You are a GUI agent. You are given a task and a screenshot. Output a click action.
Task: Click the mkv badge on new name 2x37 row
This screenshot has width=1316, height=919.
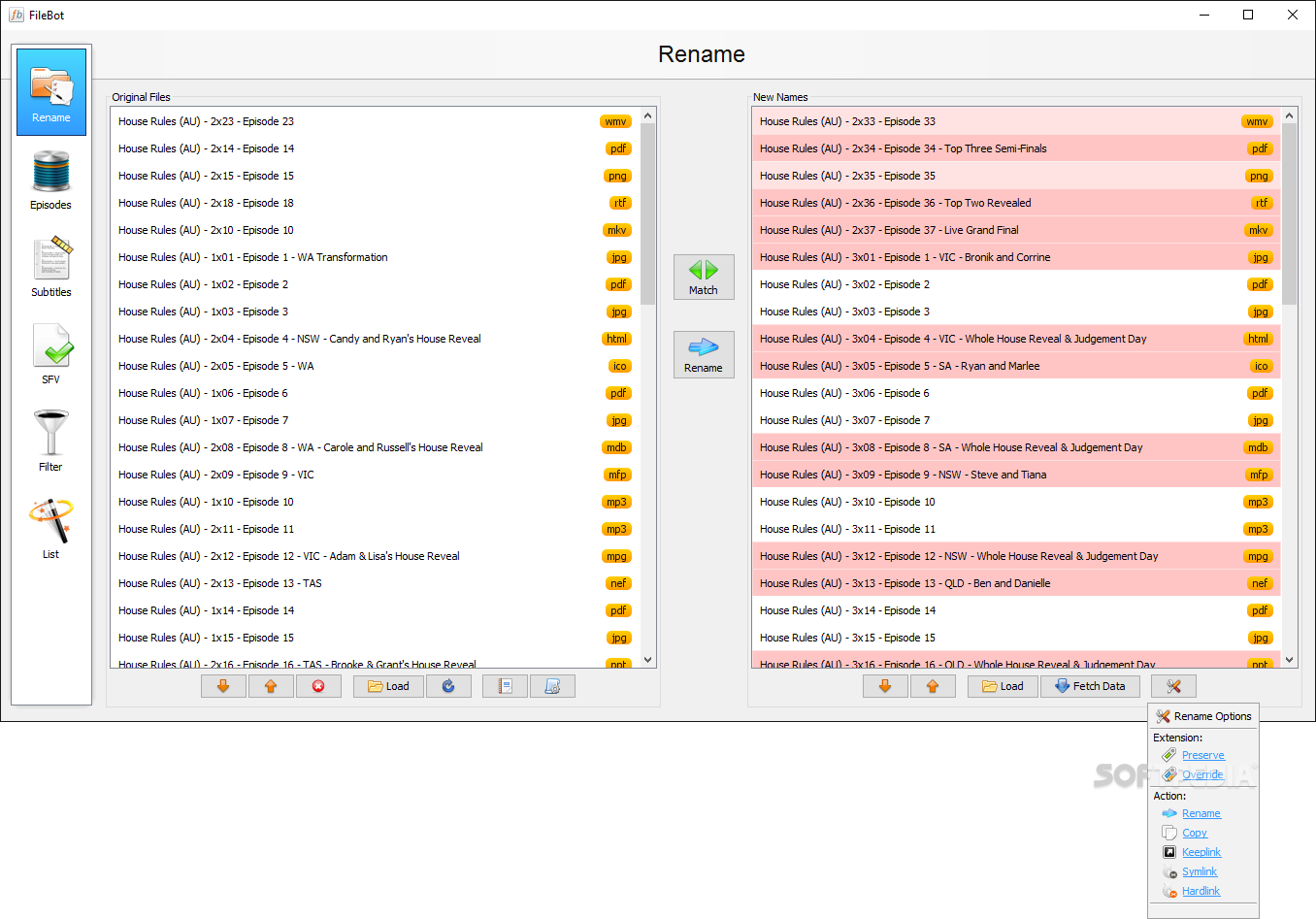1259,230
